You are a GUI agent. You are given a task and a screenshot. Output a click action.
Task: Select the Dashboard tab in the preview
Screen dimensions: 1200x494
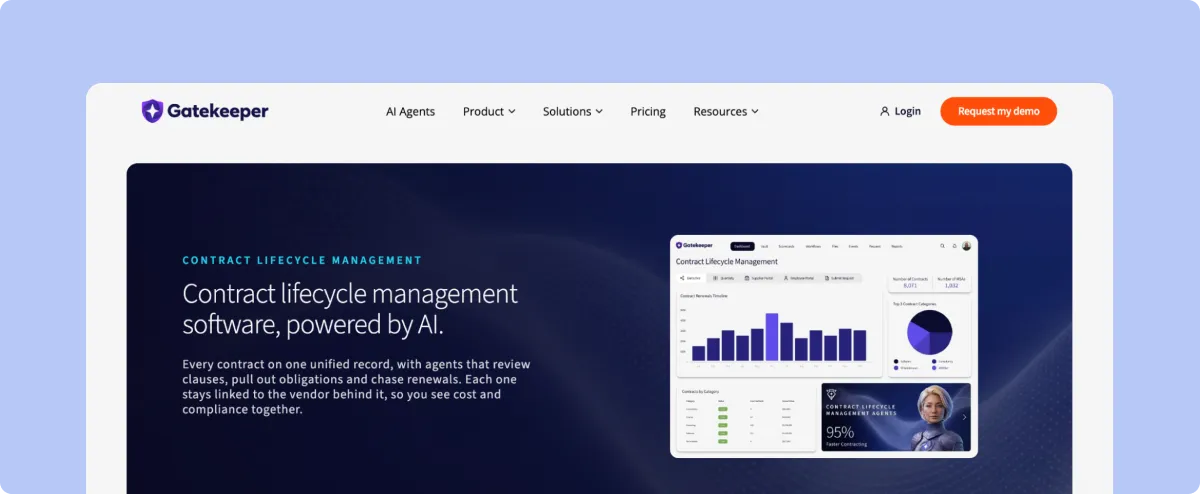[x=742, y=246]
